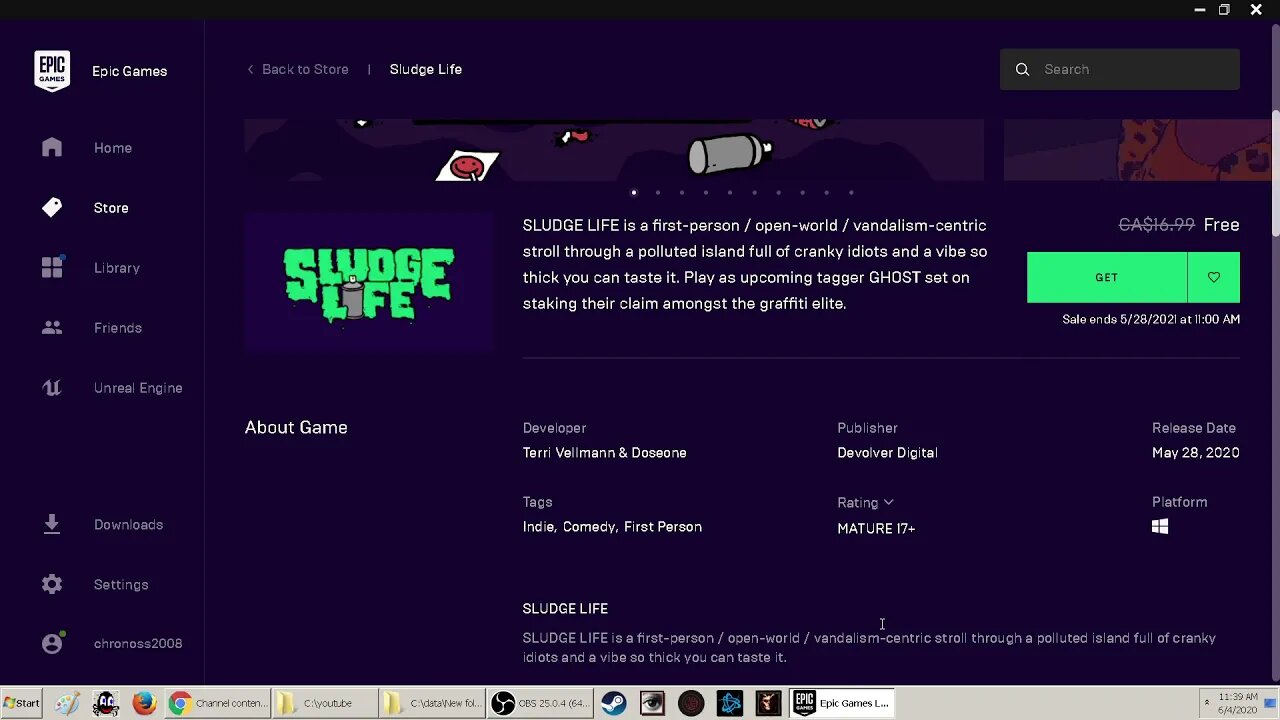Select the second carousel dot
1280x720 pixels.
(x=658, y=192)
